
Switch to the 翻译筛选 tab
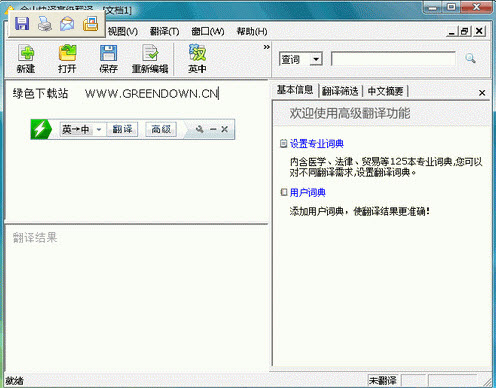[x=340, y=91]
